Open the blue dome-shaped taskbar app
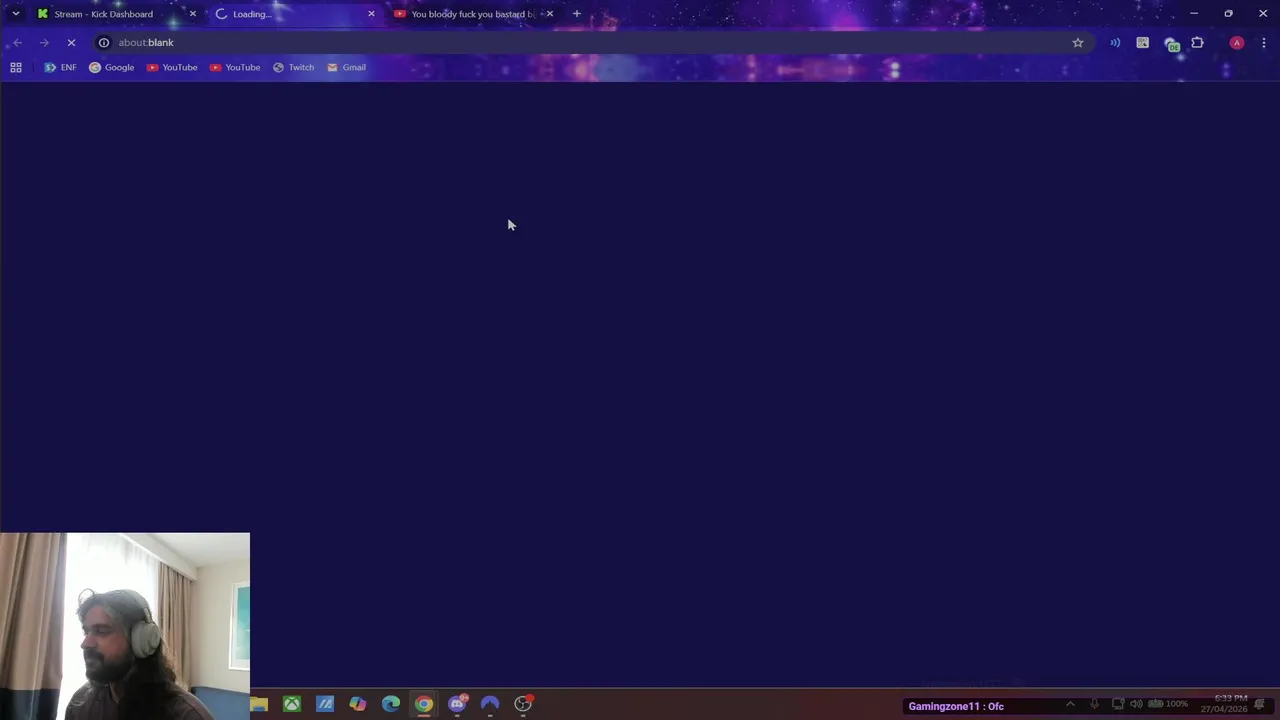 click(x=490, y=704)
